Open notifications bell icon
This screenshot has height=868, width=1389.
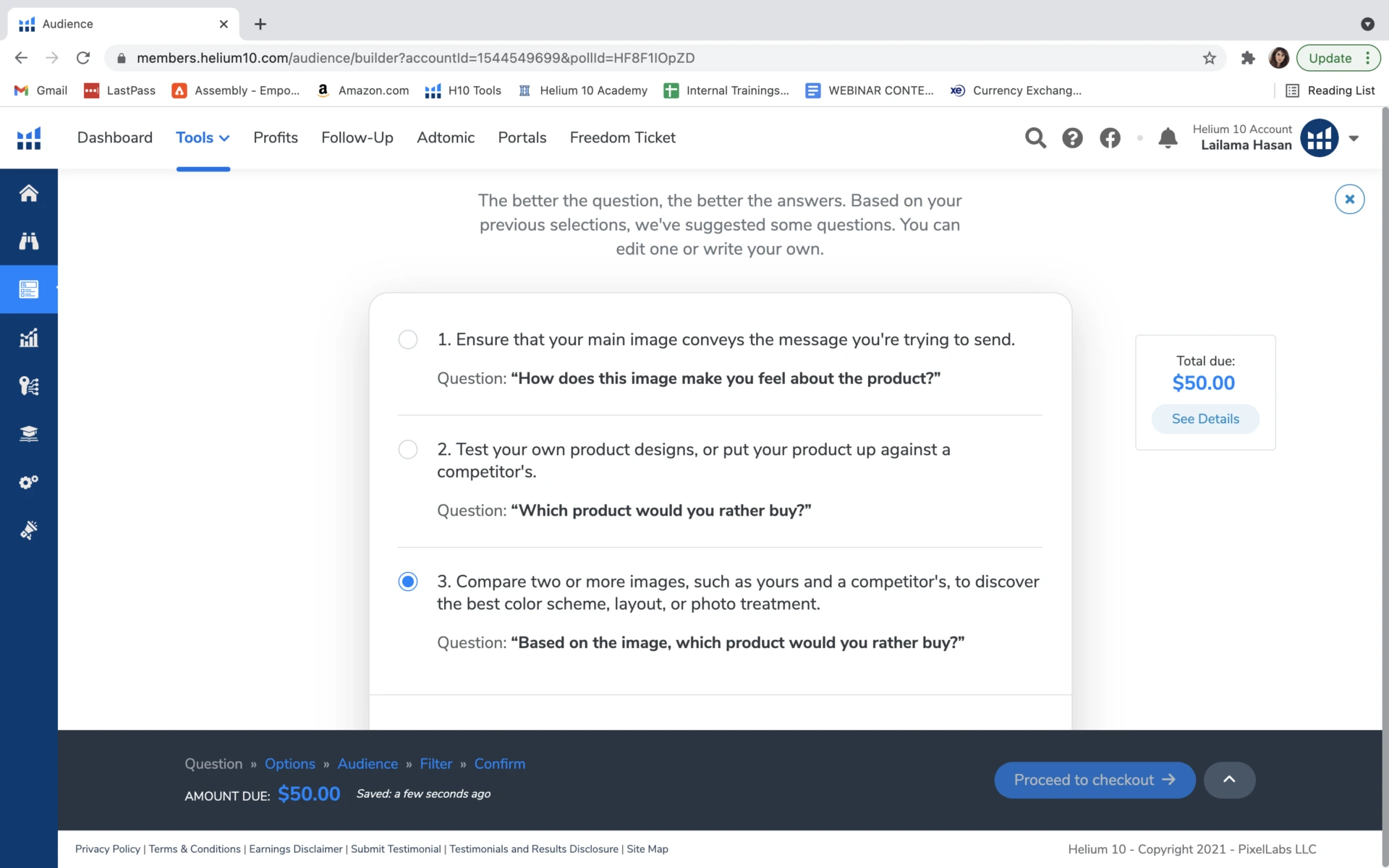click(1168, 137)
